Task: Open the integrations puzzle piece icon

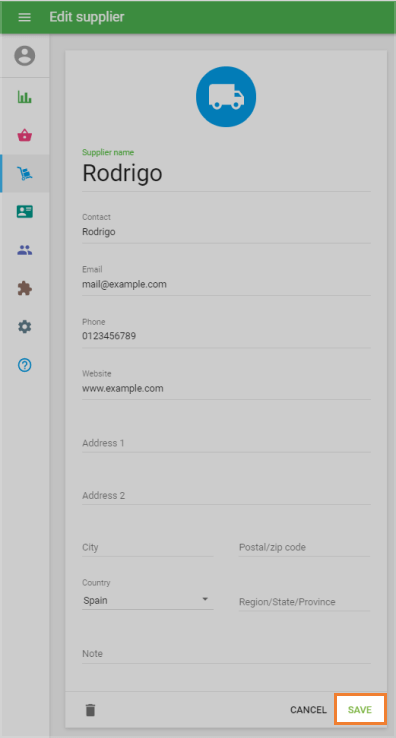Action: pyautogui.click(x=24, y=288)
